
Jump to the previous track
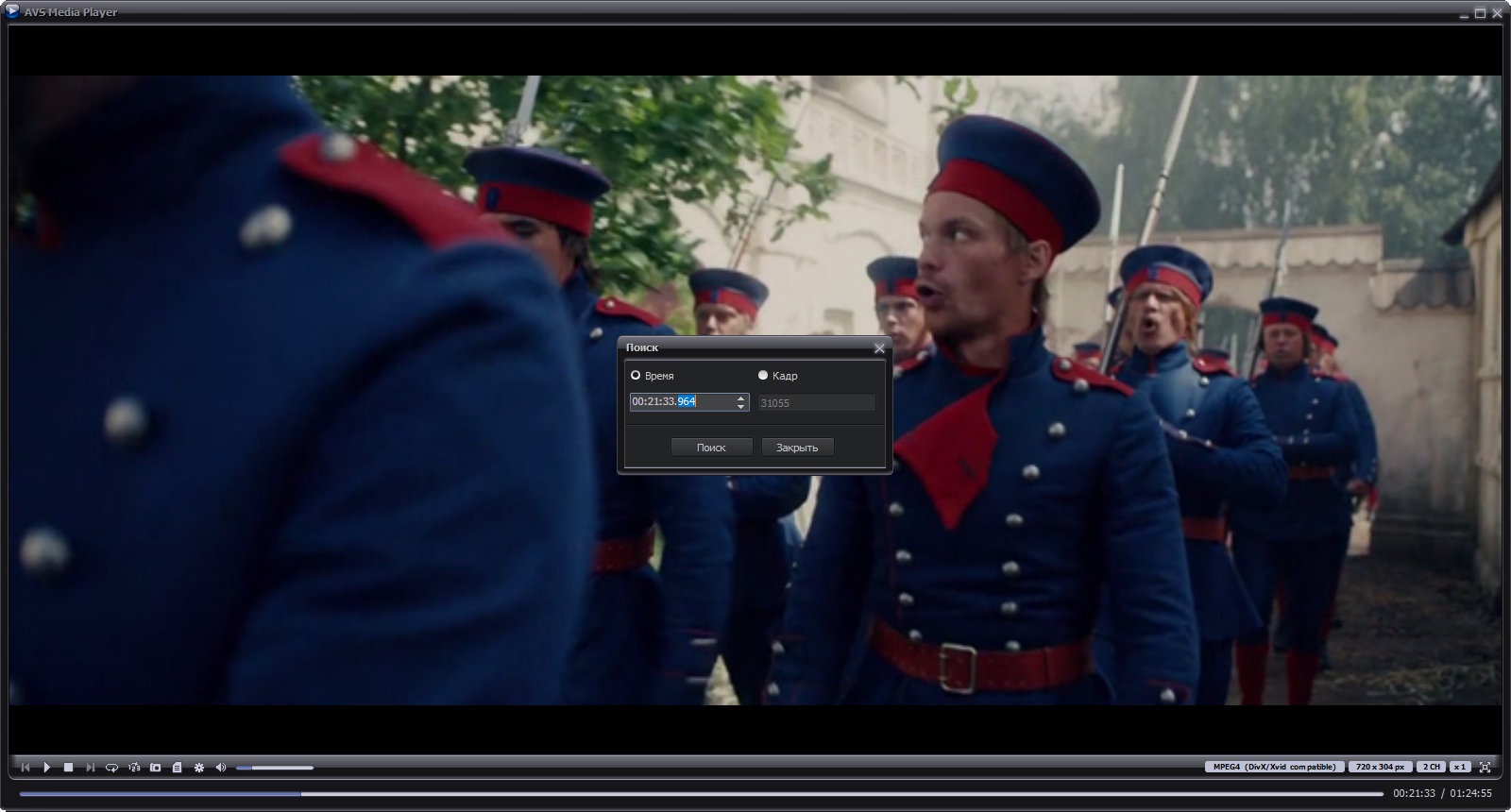click(x=25, y=768)
